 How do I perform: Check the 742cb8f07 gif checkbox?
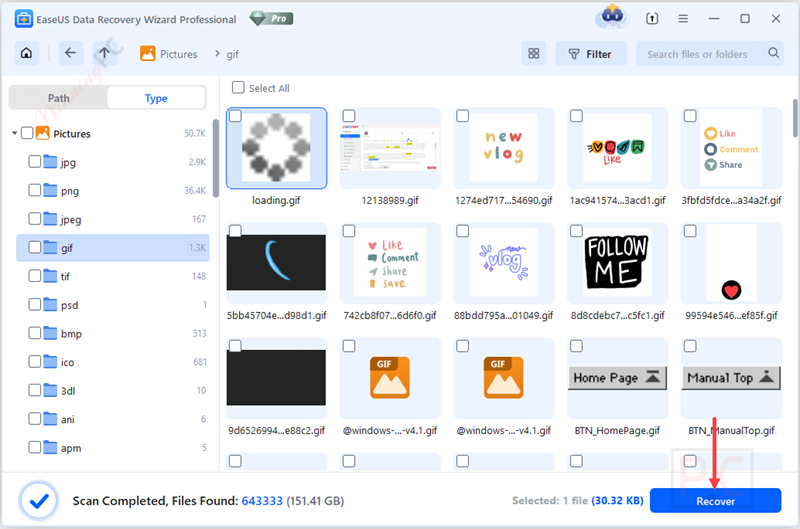(349, 231)
